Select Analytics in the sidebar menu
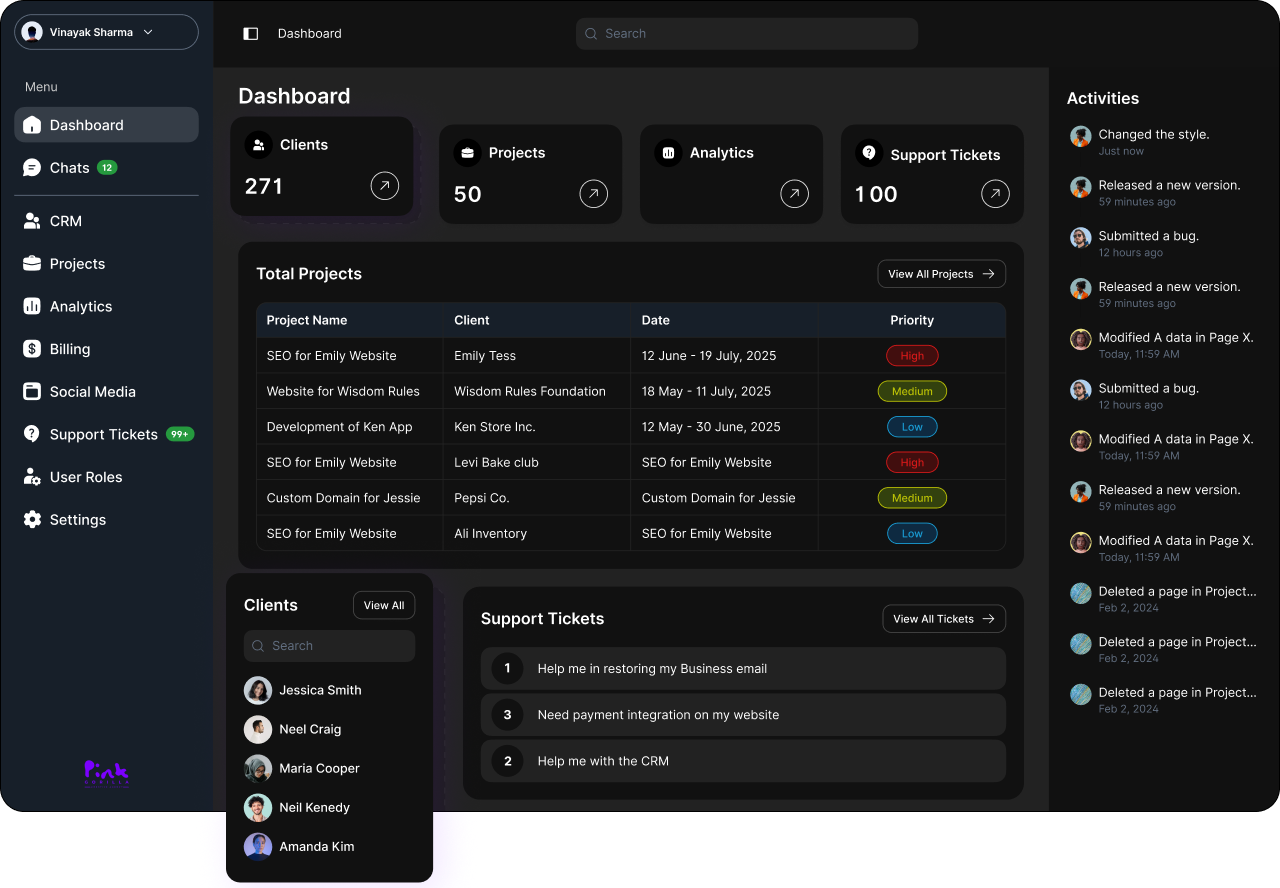The height and width of the screenshot is (888, 1280). 81,307
